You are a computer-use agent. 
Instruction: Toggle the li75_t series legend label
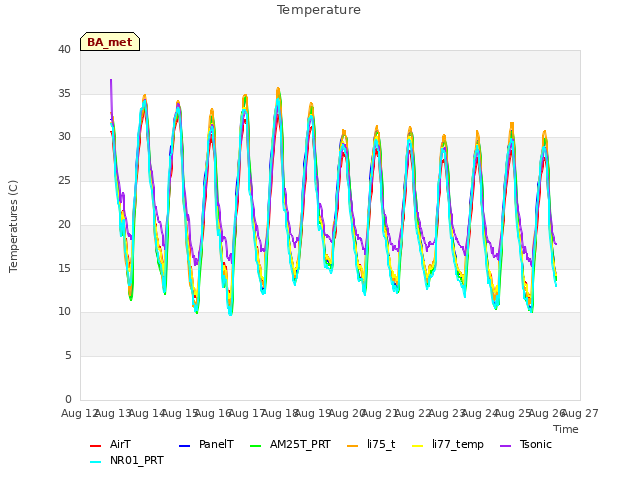(381, 444)
